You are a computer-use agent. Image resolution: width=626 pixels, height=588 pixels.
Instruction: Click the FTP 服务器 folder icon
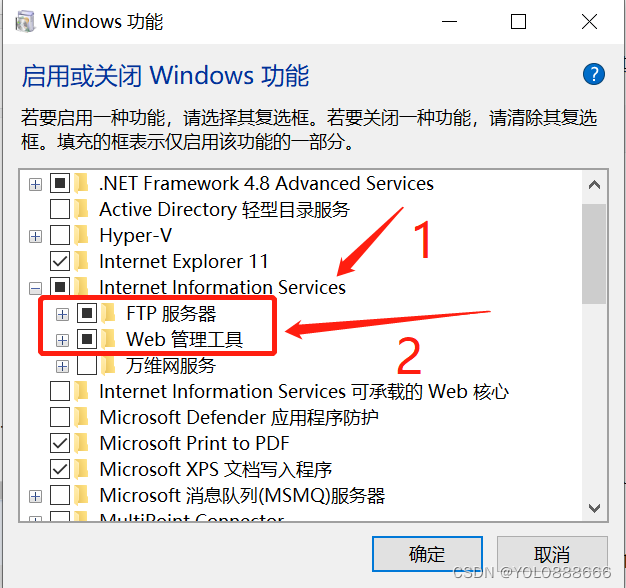click(109, 314)
